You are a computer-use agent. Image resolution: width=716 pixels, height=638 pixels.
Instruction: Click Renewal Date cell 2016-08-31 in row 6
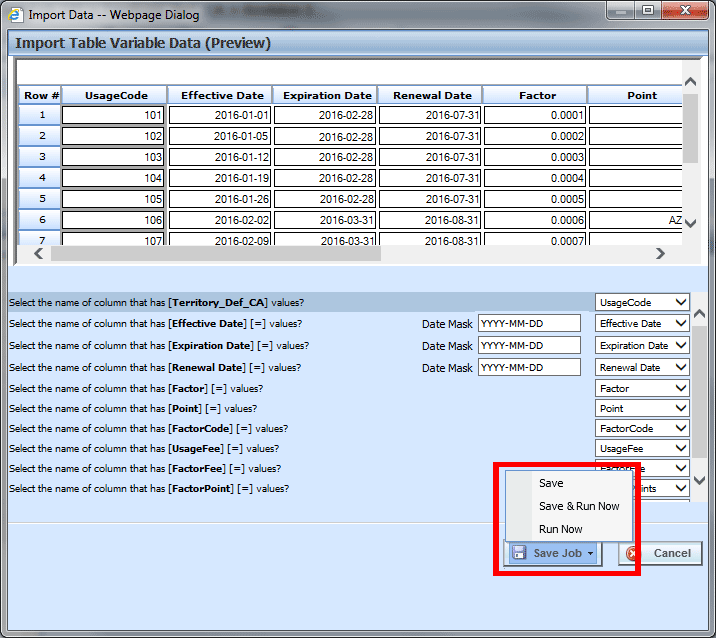430,220
